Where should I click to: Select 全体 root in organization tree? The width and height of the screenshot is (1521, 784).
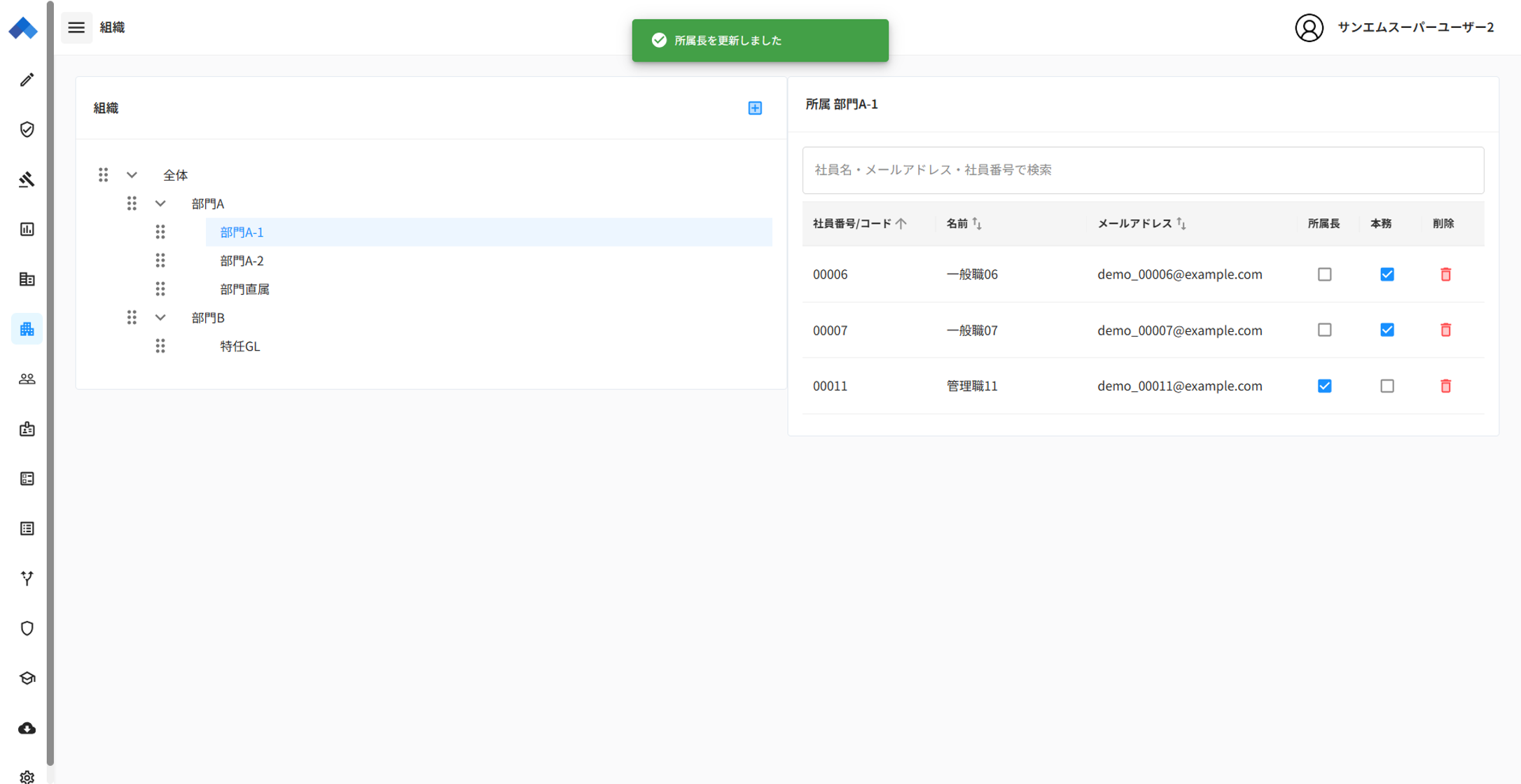coord(175,175)
